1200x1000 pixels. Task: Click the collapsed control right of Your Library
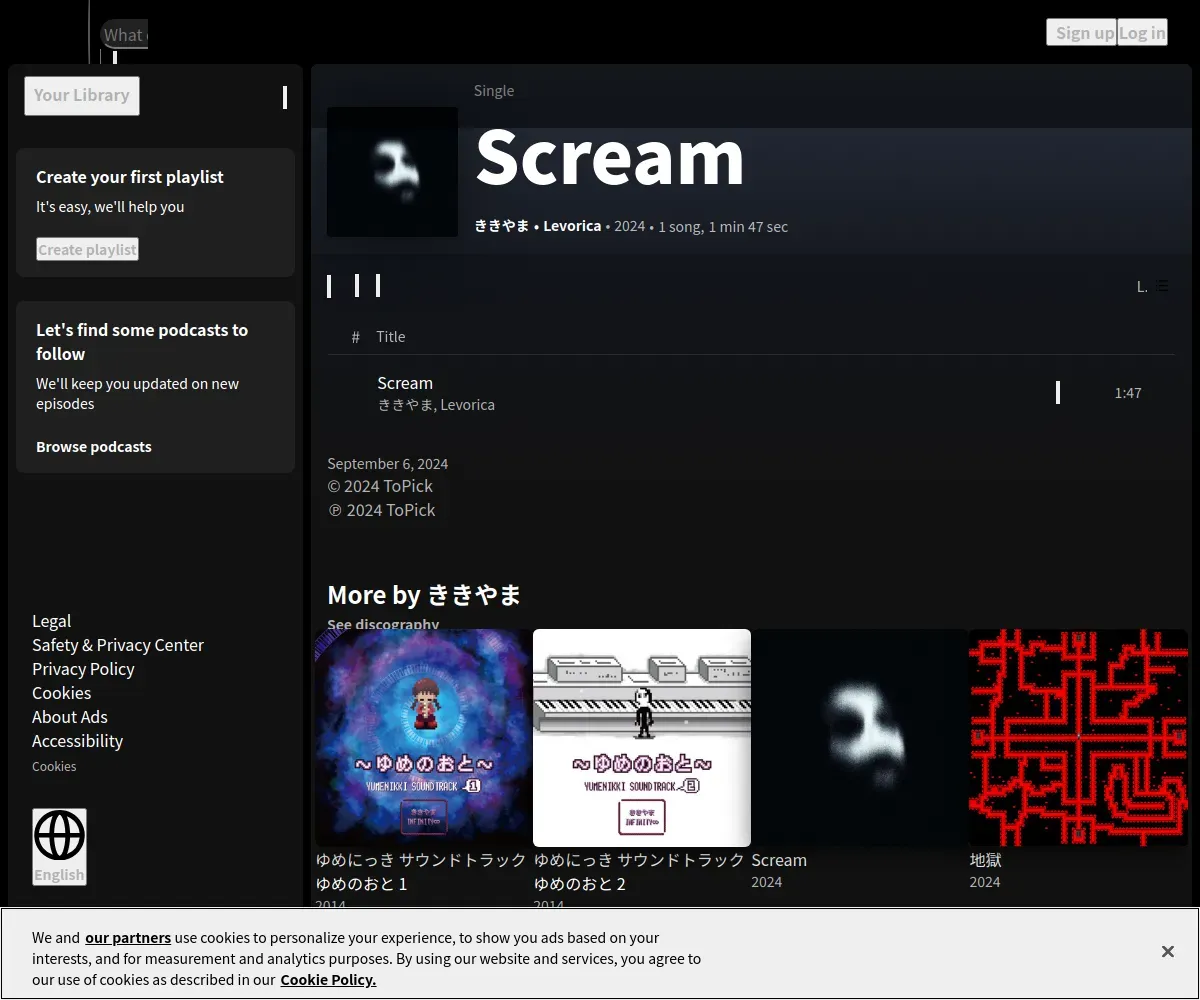point(285,97)
